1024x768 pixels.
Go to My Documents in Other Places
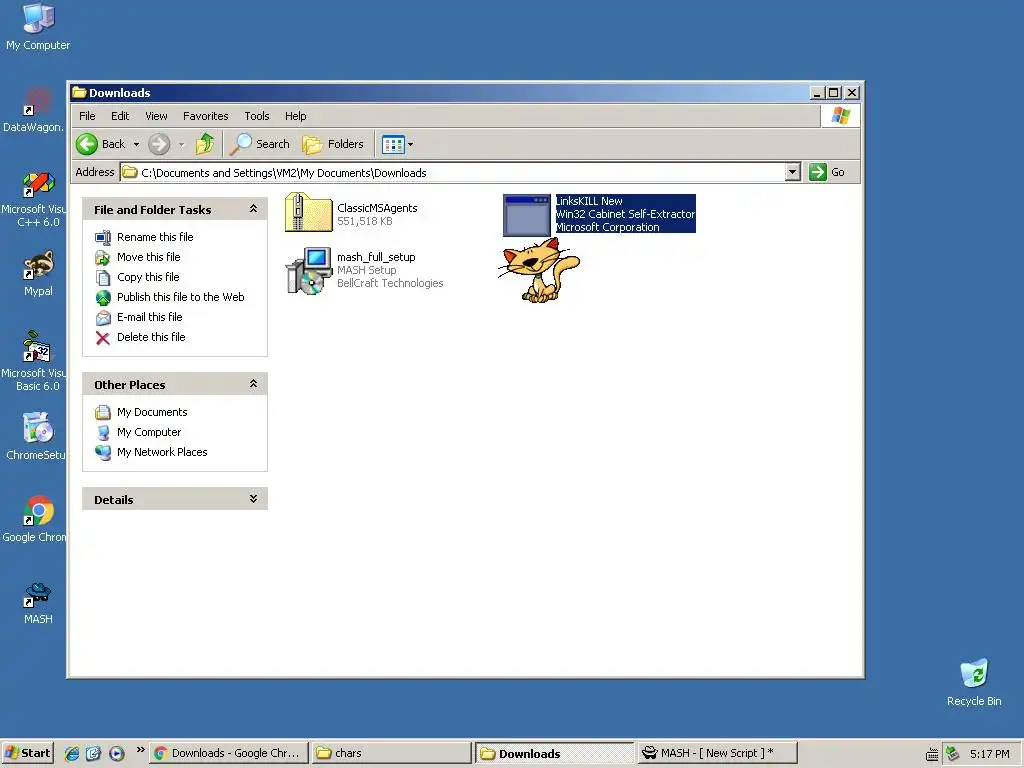tap(152, 412)
